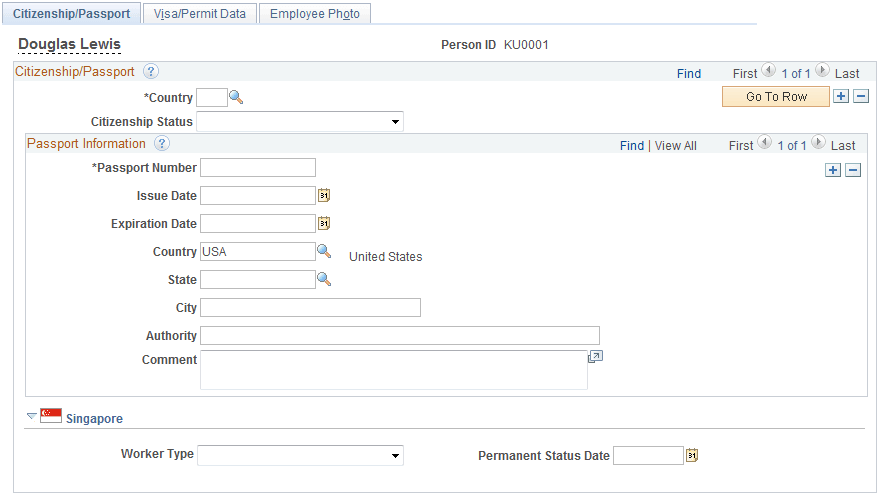This screenshot has height=498, width=882.
Task: Switch to the Employee Photo tab
Action: 315,14
